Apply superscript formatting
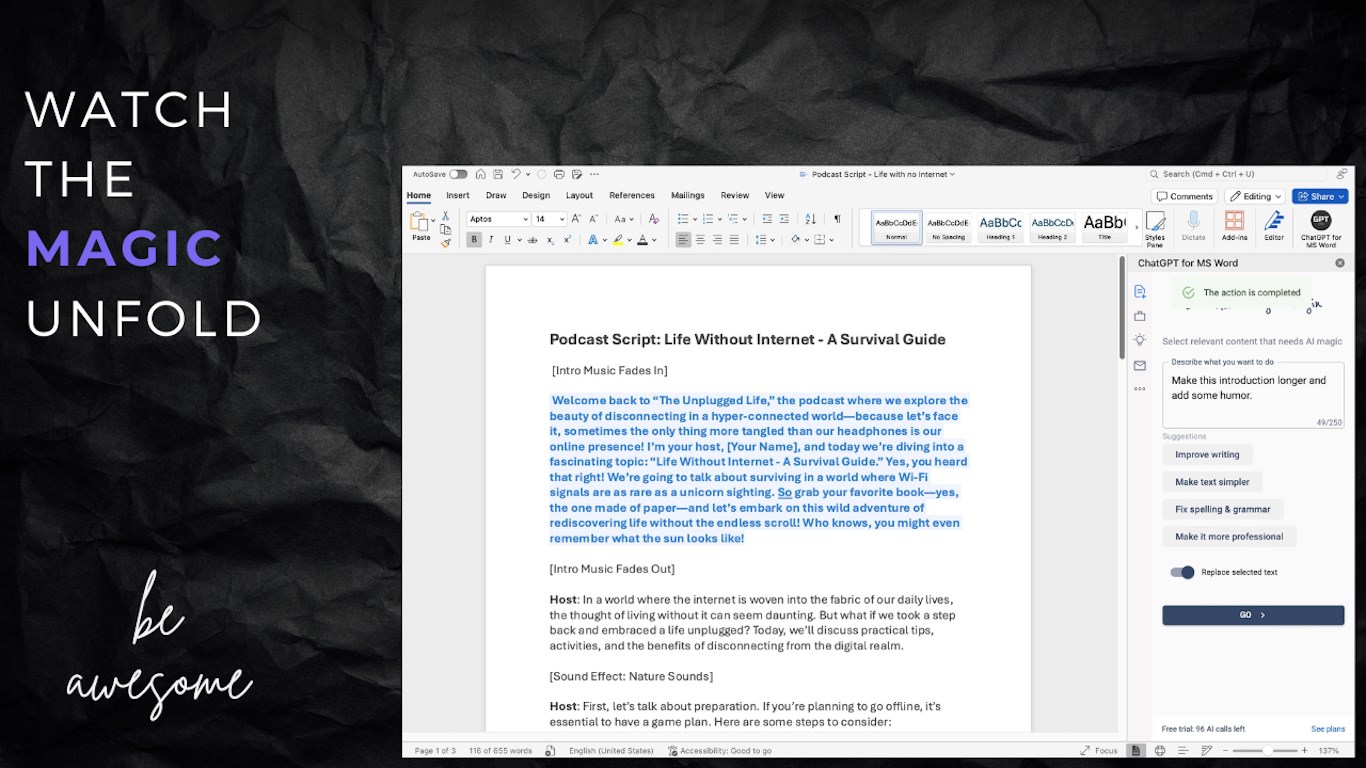 click(x=567, y=240)
